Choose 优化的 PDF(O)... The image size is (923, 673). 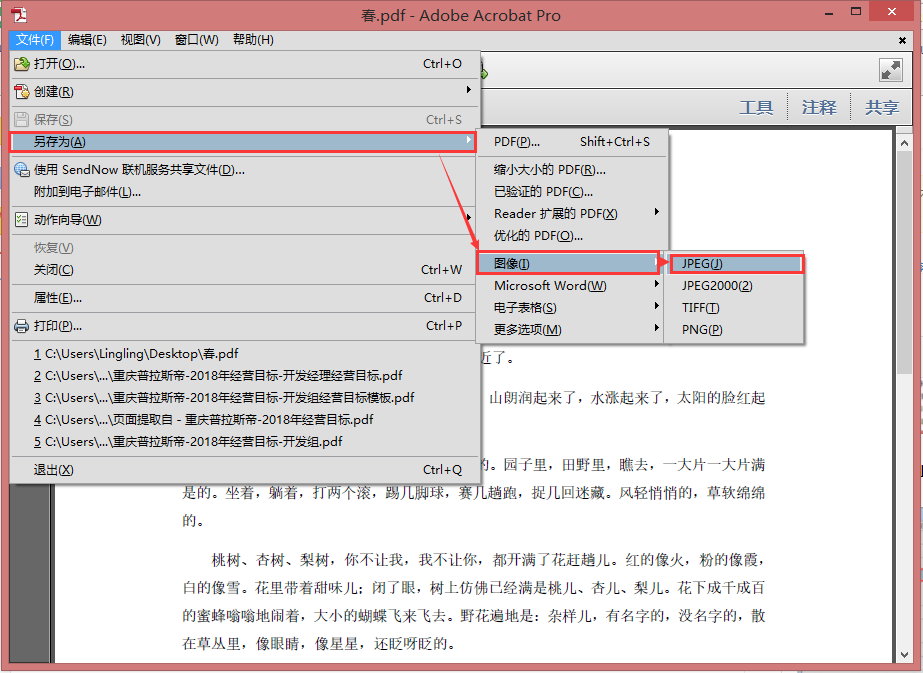click(572, 236)
